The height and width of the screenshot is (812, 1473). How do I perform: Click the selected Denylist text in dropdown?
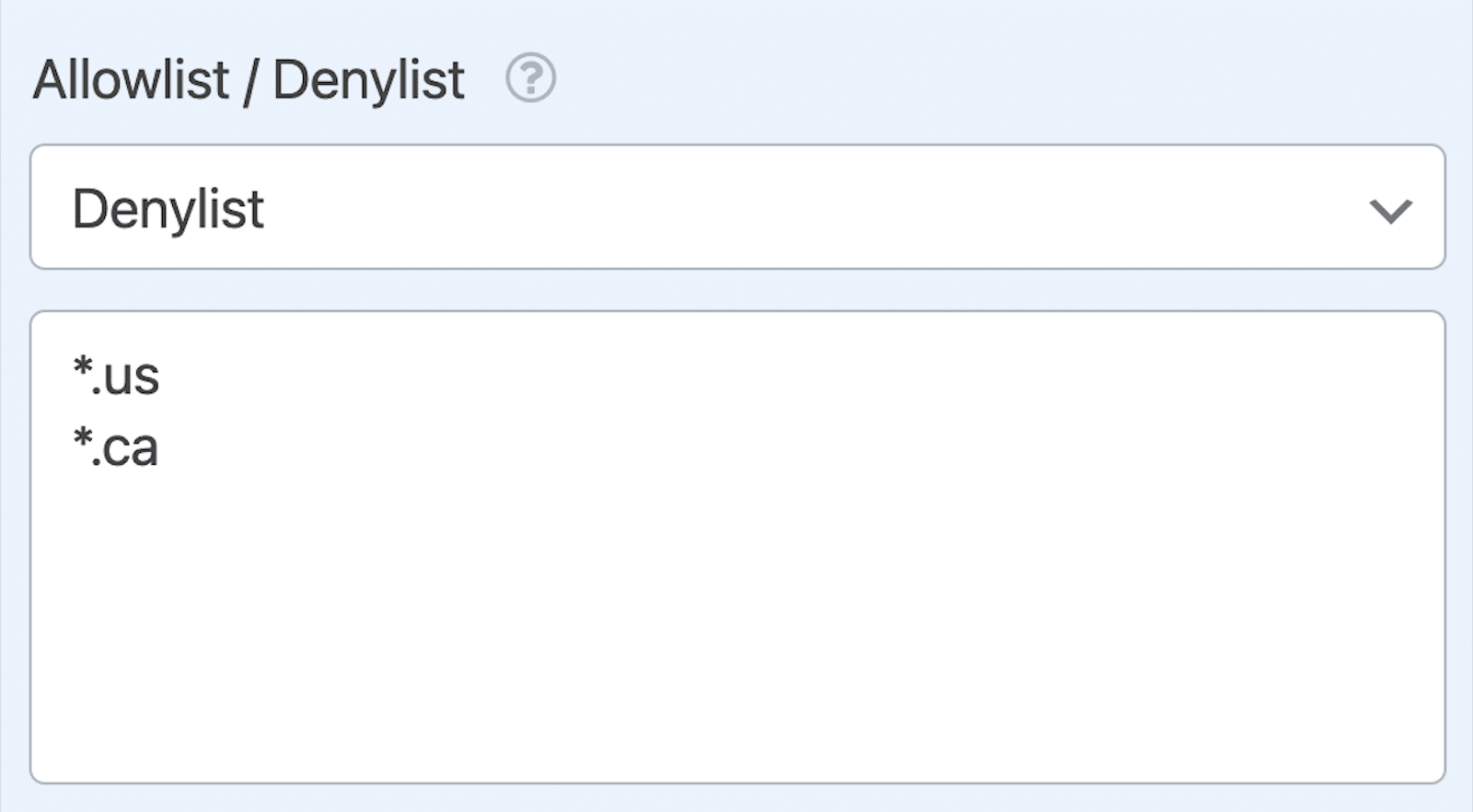coord(168,209)
